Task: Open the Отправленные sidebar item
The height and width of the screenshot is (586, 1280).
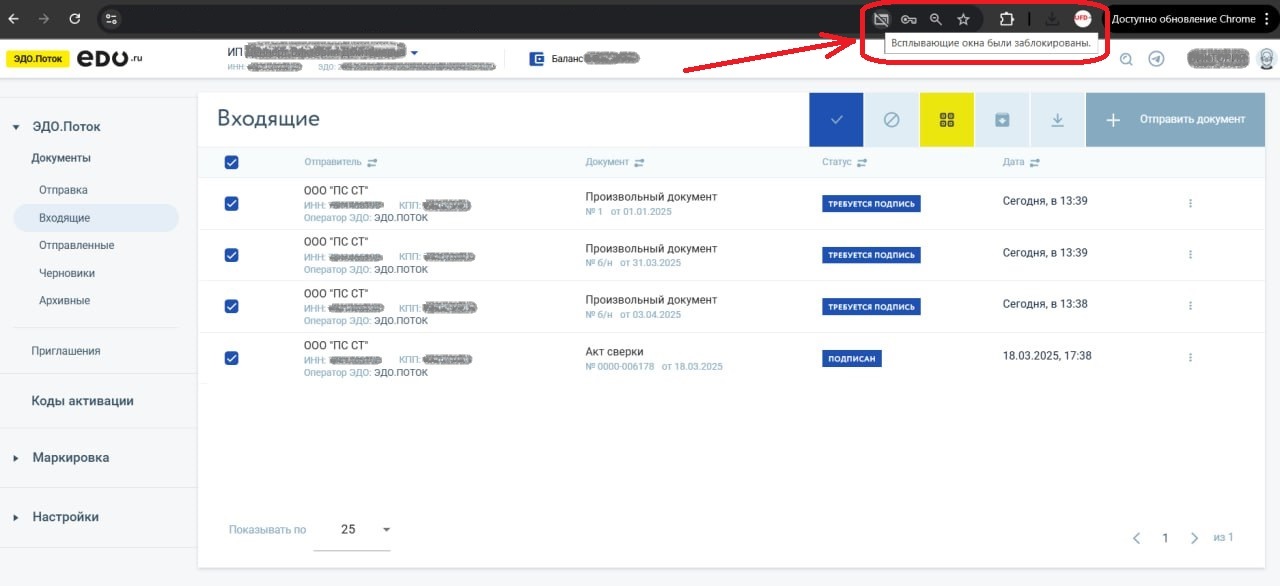Action: click(76, 245)
